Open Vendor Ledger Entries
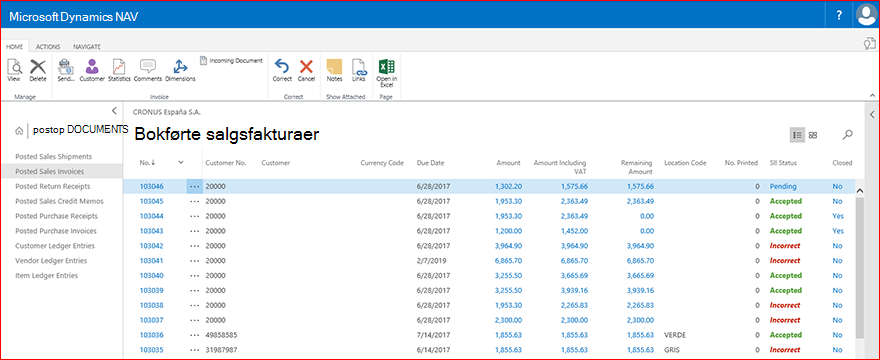Screen dimensions: 880x360 coord(51,261)
